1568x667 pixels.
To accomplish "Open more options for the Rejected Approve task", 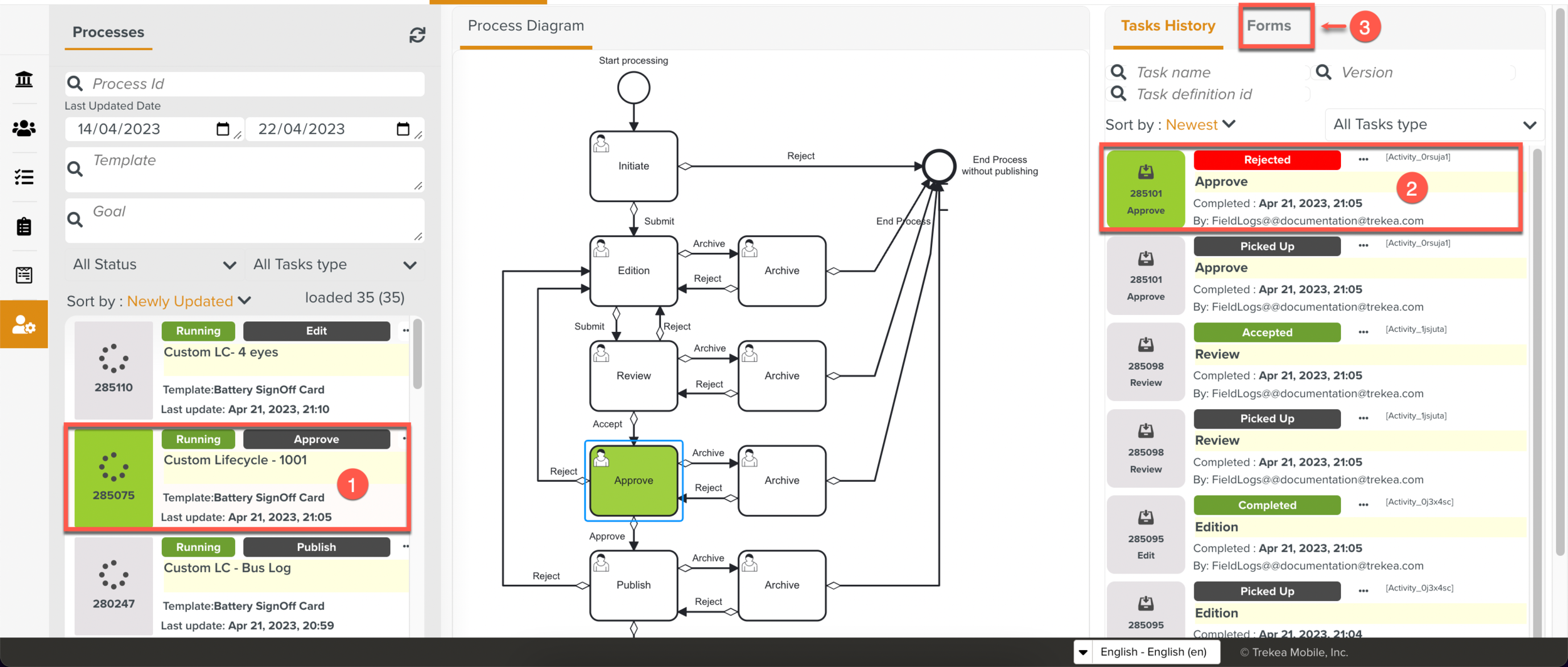I will [x=1363, y=159].
